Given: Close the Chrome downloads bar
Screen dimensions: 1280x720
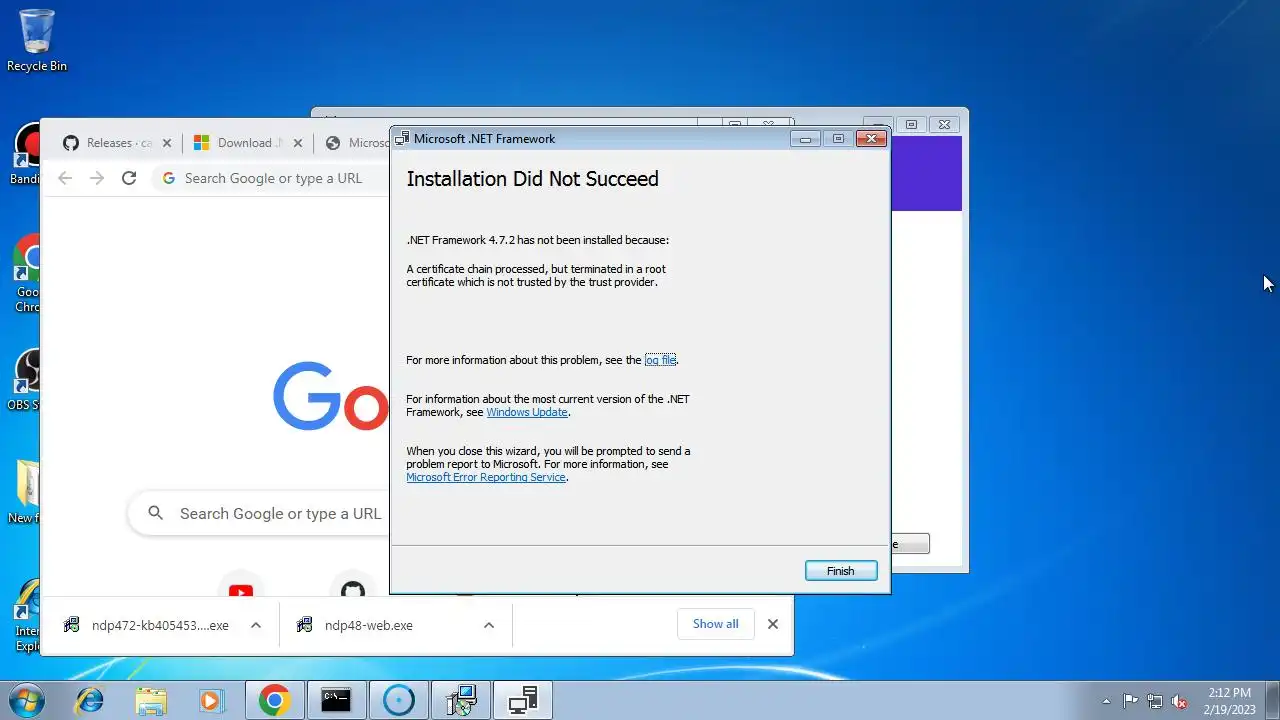Looking at the screenshot, I should (773, 624).
